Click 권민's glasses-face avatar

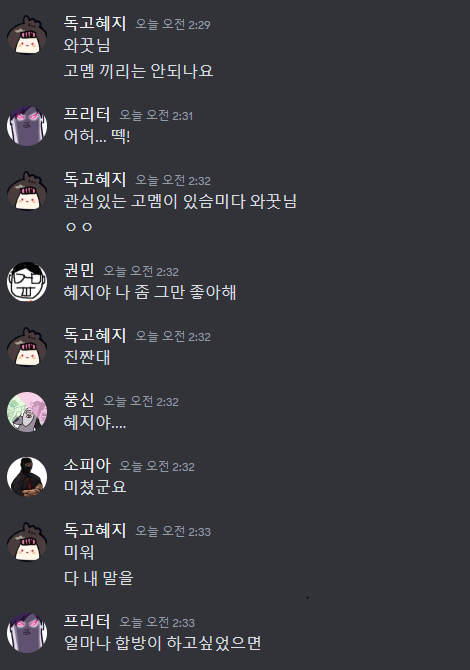(27, 282)
